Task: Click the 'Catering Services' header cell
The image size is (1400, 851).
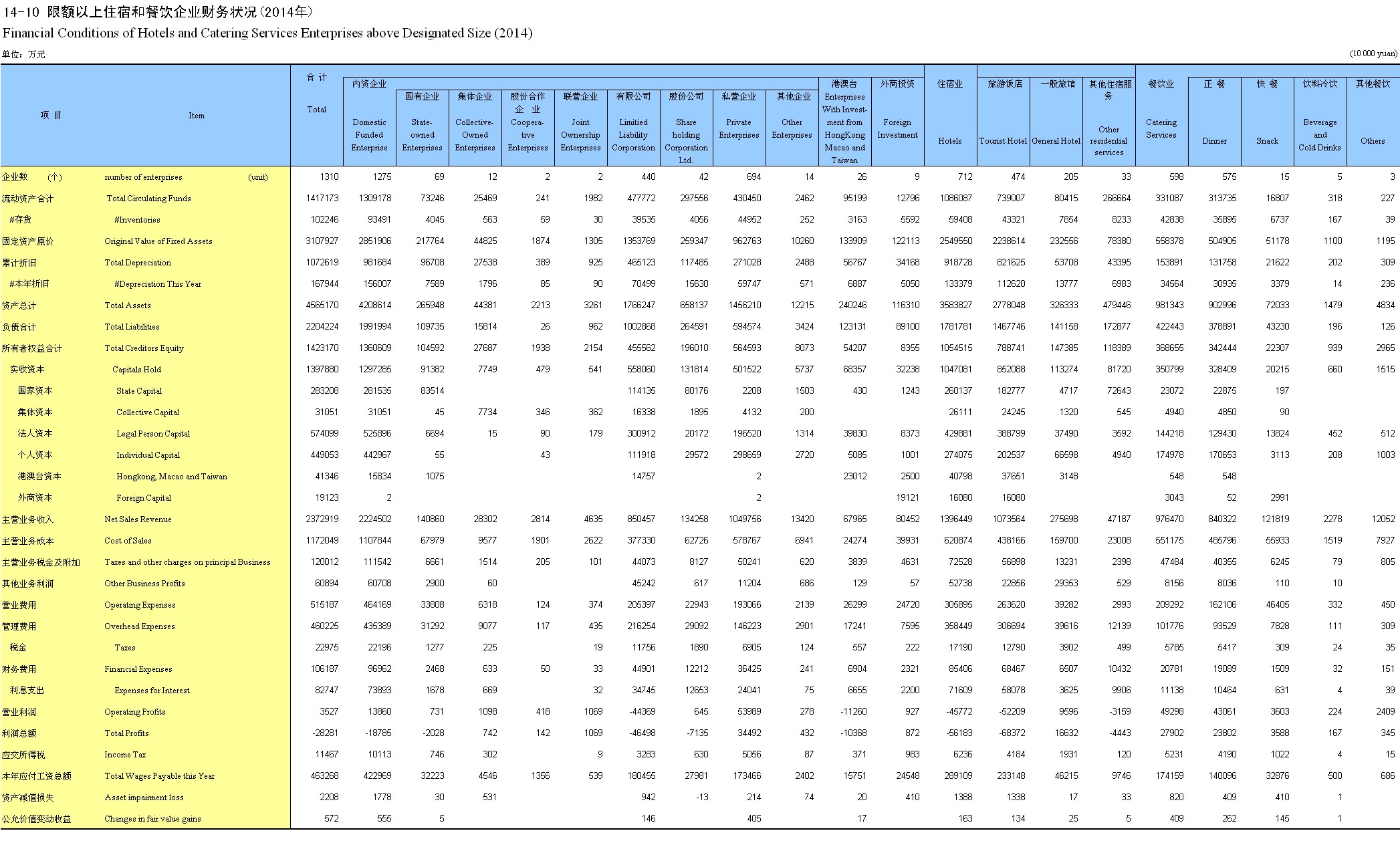Action: click(1161, 128)
